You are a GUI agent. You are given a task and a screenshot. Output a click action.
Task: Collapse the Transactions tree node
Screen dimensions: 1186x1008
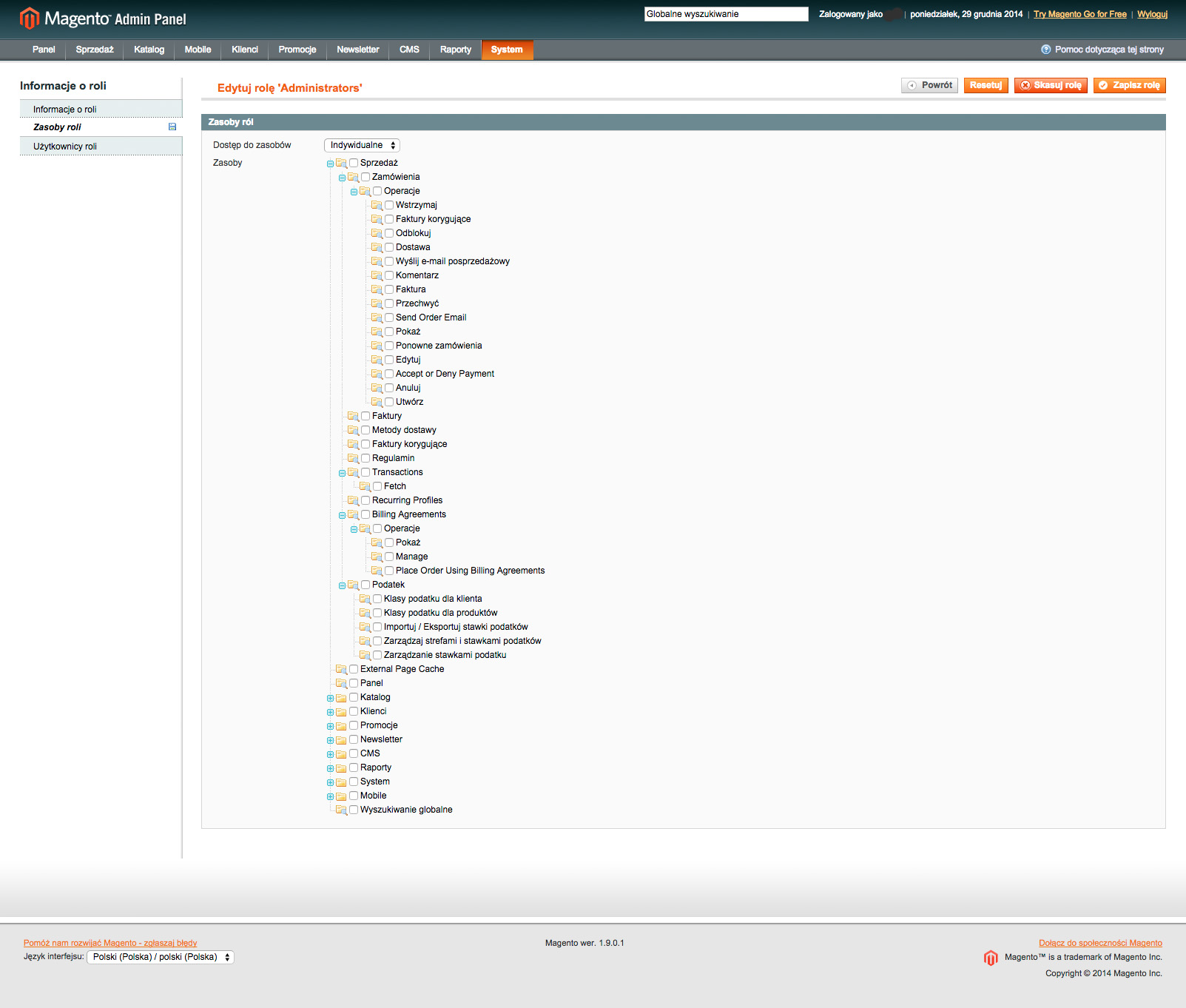[x=342, y=473]
